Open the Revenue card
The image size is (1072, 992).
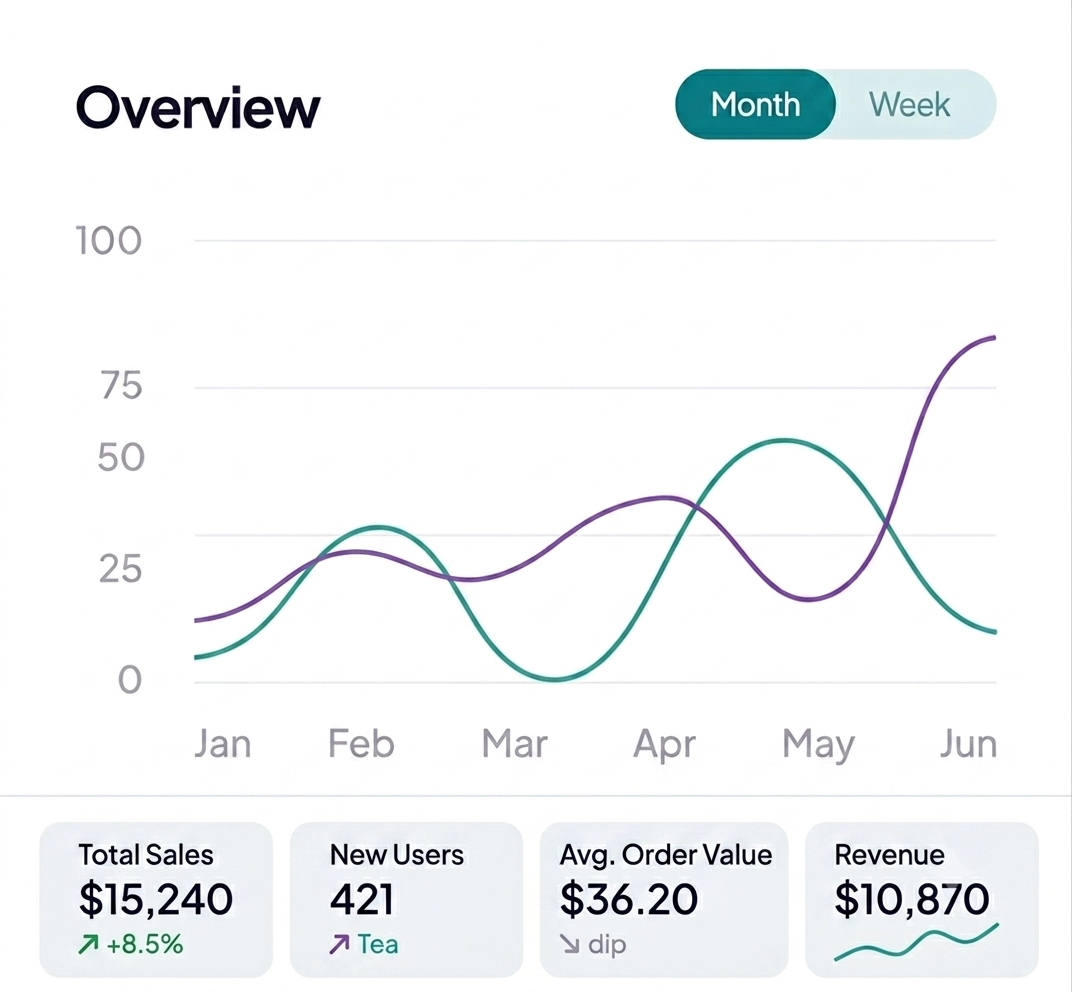coord(922,900)
